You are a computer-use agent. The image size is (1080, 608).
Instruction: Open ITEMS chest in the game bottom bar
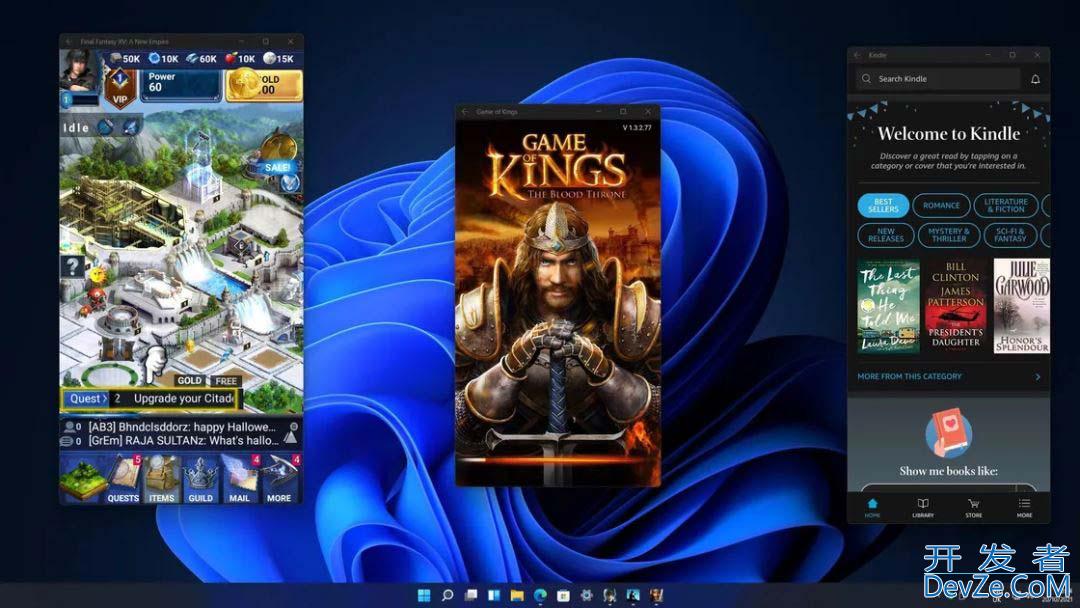tap(162, 479)
